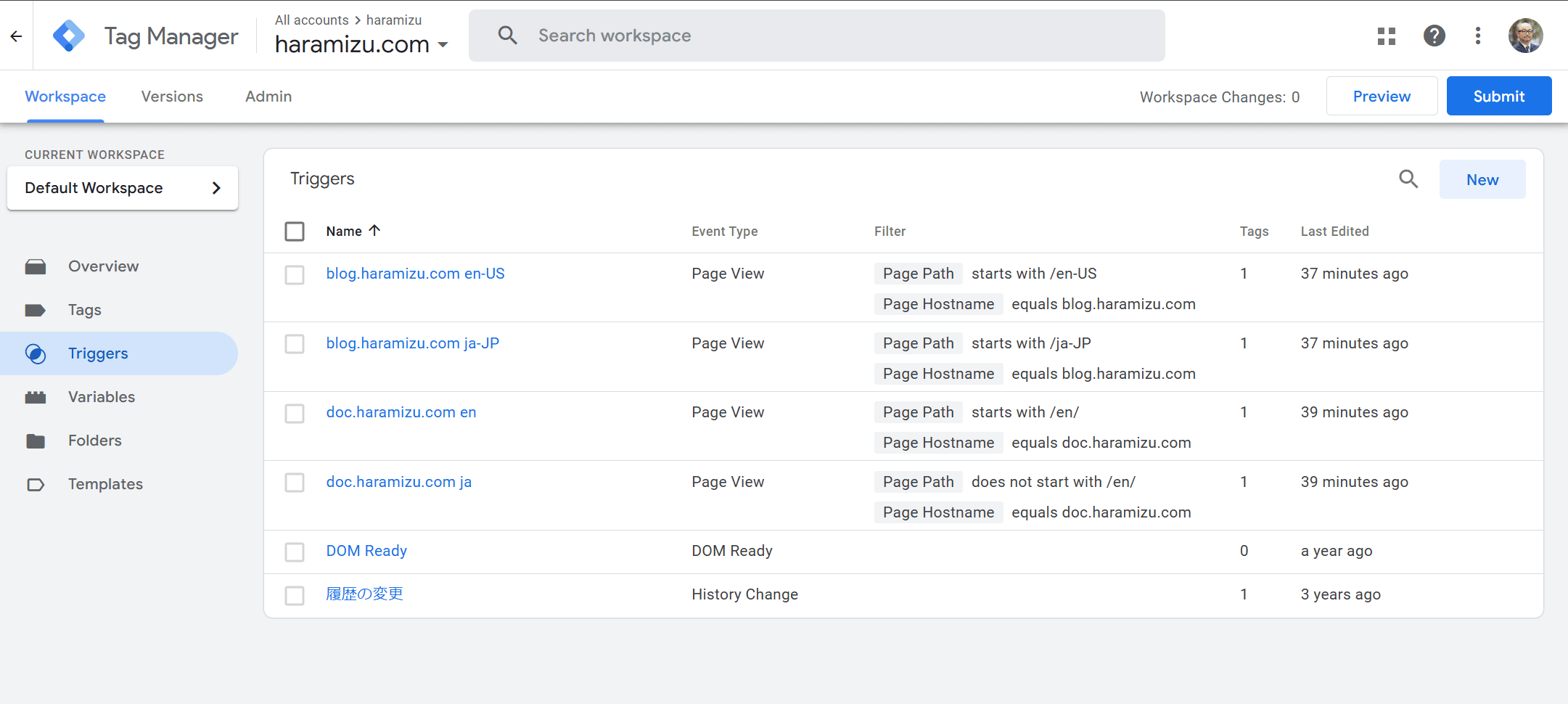
Task: Switch to the Admin tab
Action: pyautogui.click(x=268, y=97)
